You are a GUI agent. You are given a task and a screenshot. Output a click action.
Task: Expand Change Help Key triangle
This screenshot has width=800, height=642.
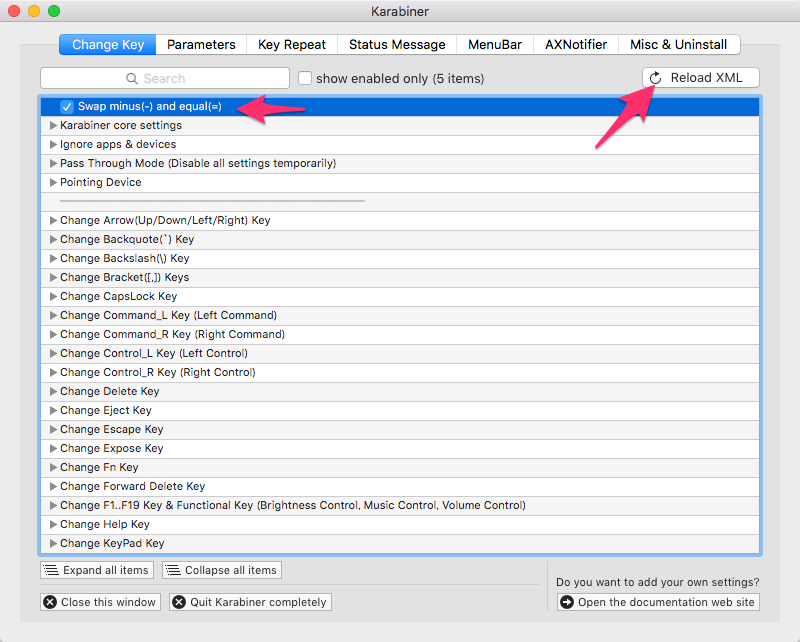(x=53, y=525)
